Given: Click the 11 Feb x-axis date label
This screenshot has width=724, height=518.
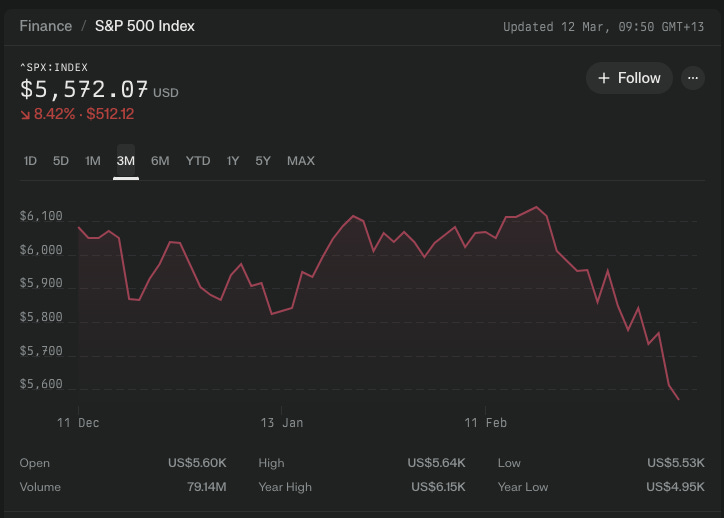Looking at the screenshot, I should pos(485,423).
